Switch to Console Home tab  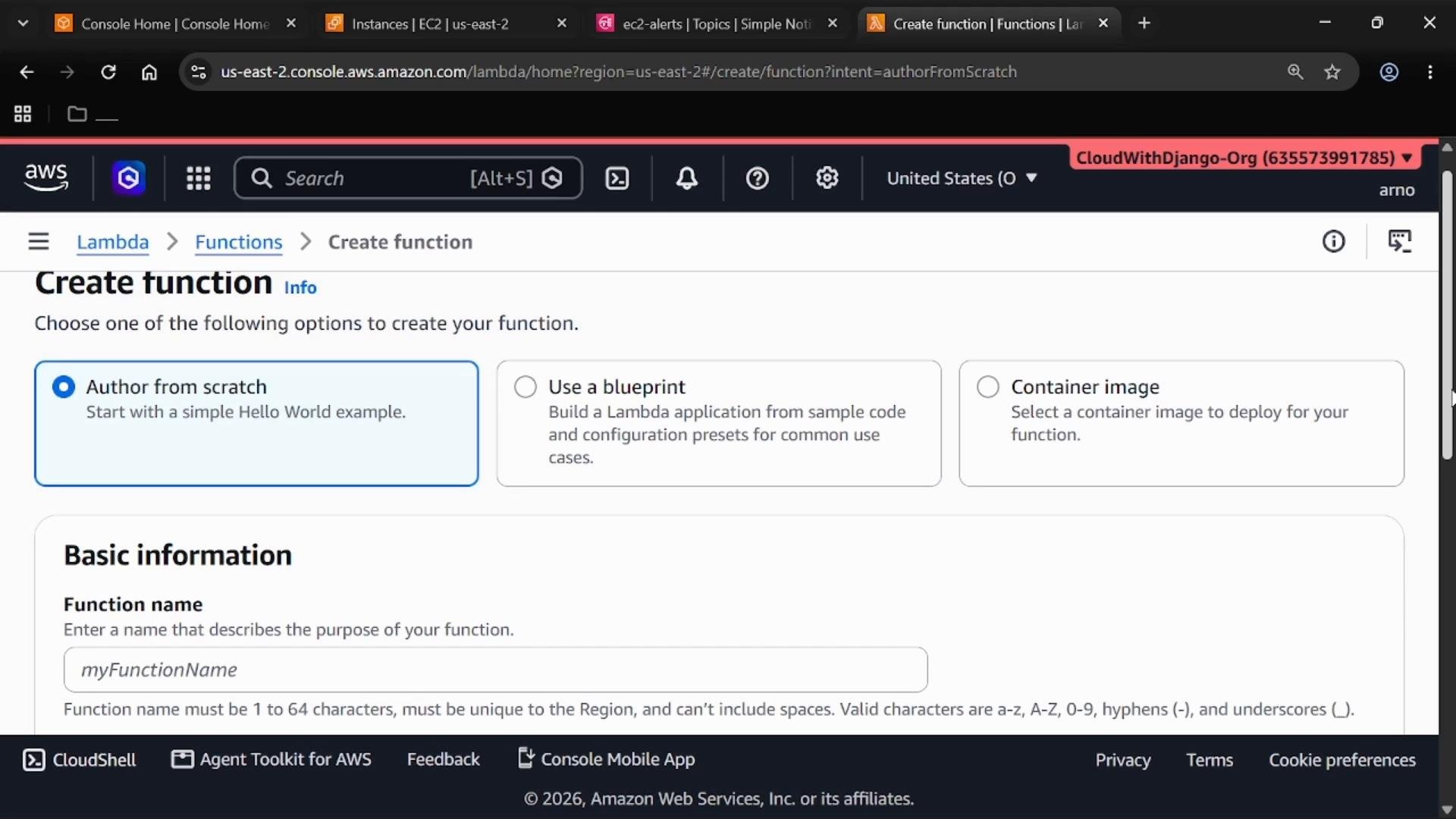(175, 24)
